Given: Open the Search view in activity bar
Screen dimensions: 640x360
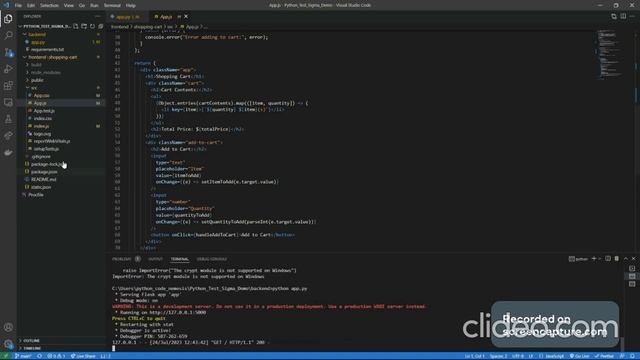Looking at the screenshot, I should click(8, 36).
